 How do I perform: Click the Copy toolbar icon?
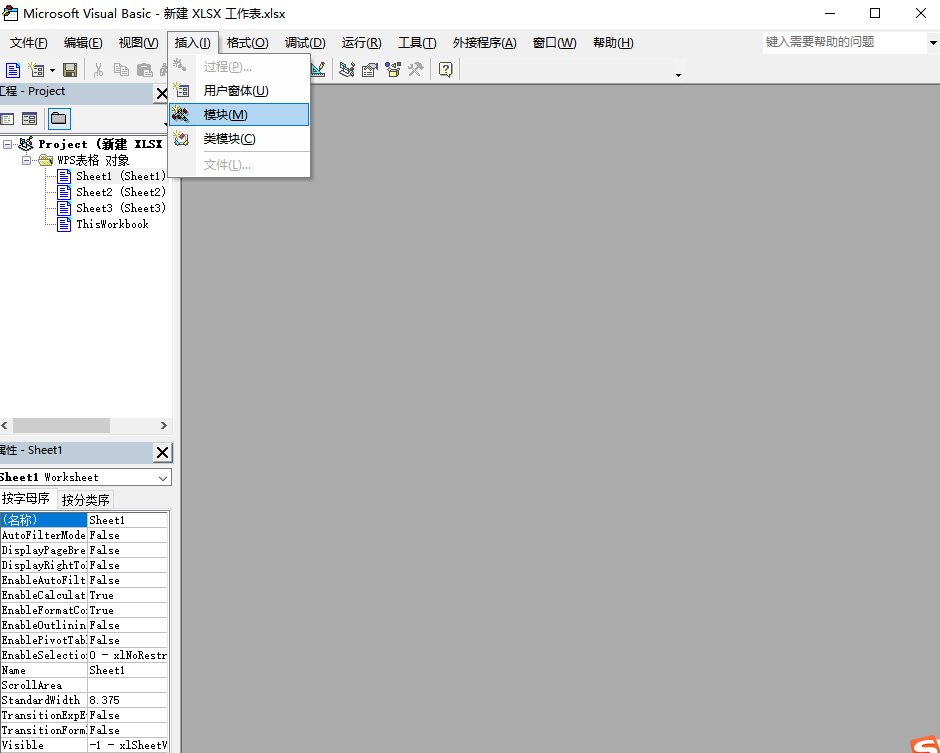pos(121,70)
